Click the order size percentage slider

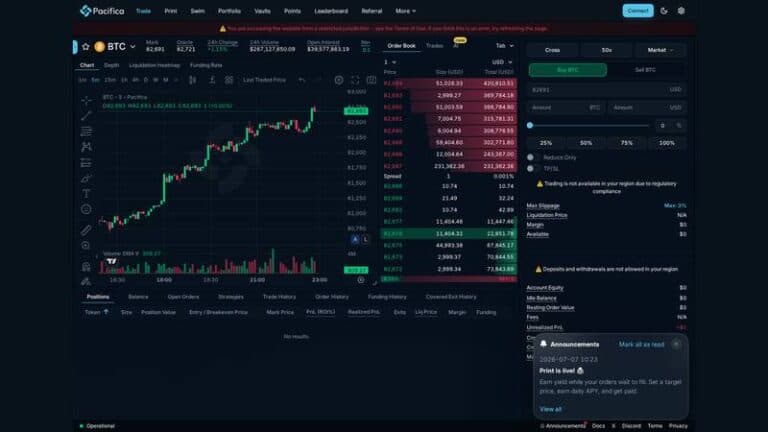click(589, 125)
